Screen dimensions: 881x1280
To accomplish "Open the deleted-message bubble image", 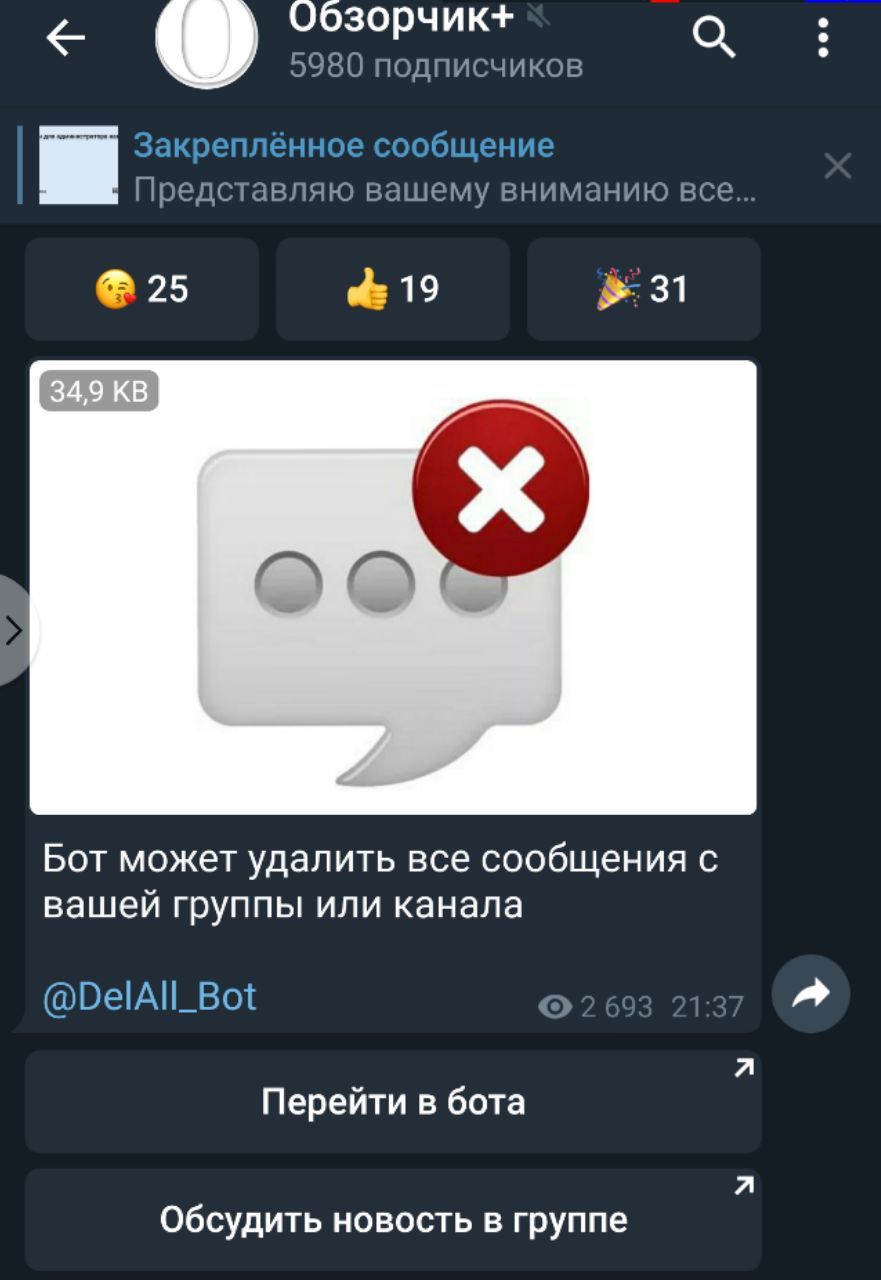I will (x=393, y=587).
